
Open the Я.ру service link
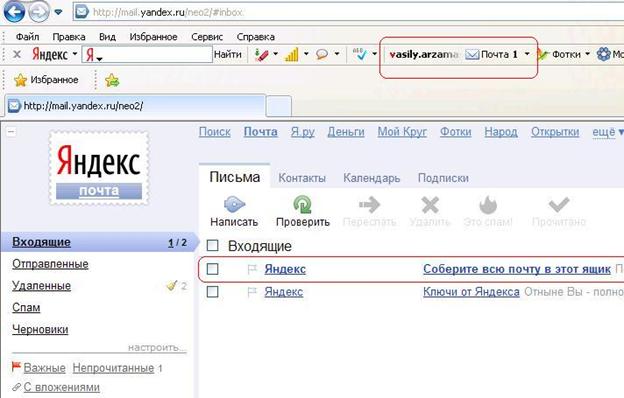pos(302,132)
